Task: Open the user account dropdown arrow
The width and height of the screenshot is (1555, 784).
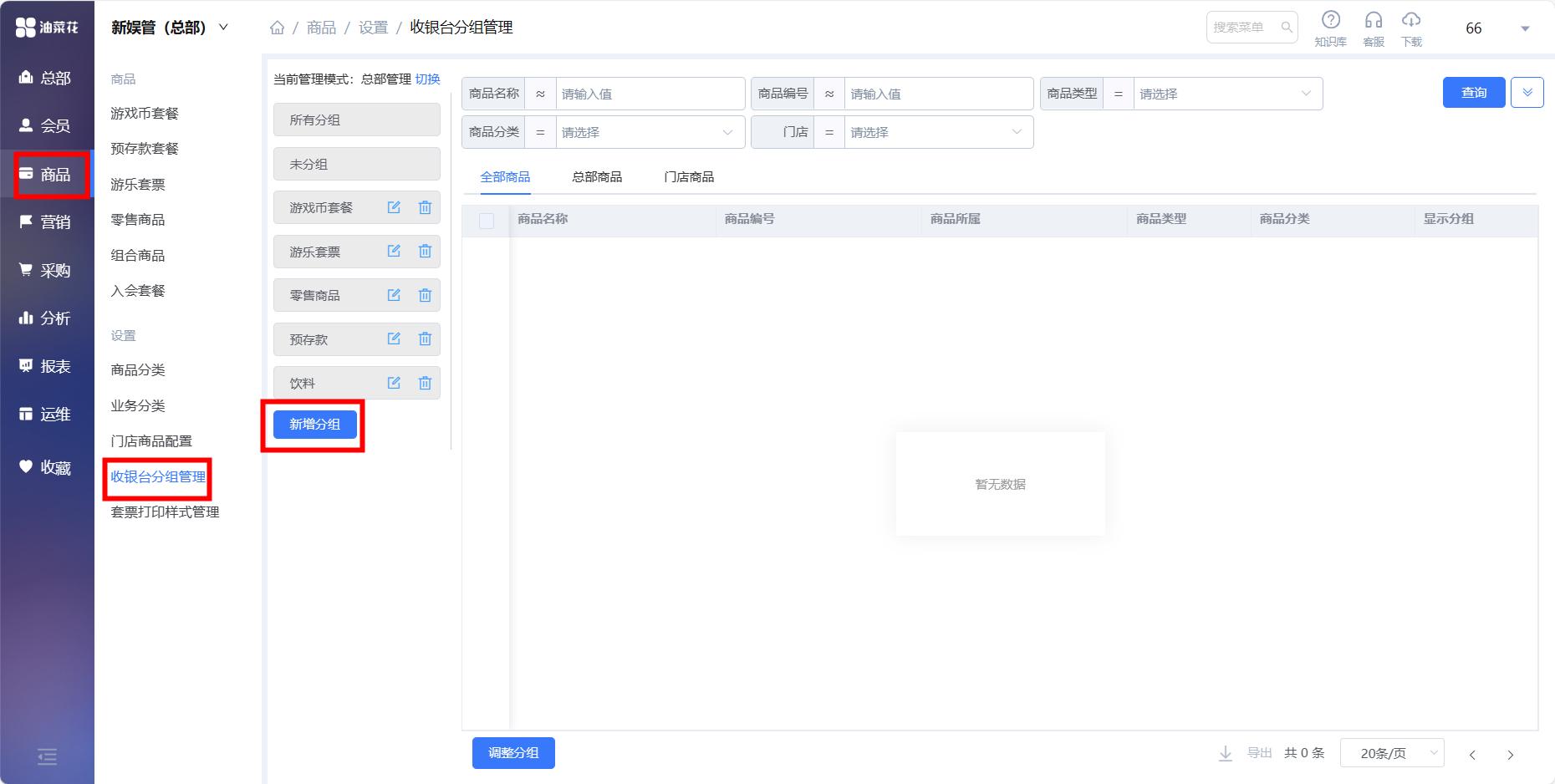Action: click(x=1525, y=28)
